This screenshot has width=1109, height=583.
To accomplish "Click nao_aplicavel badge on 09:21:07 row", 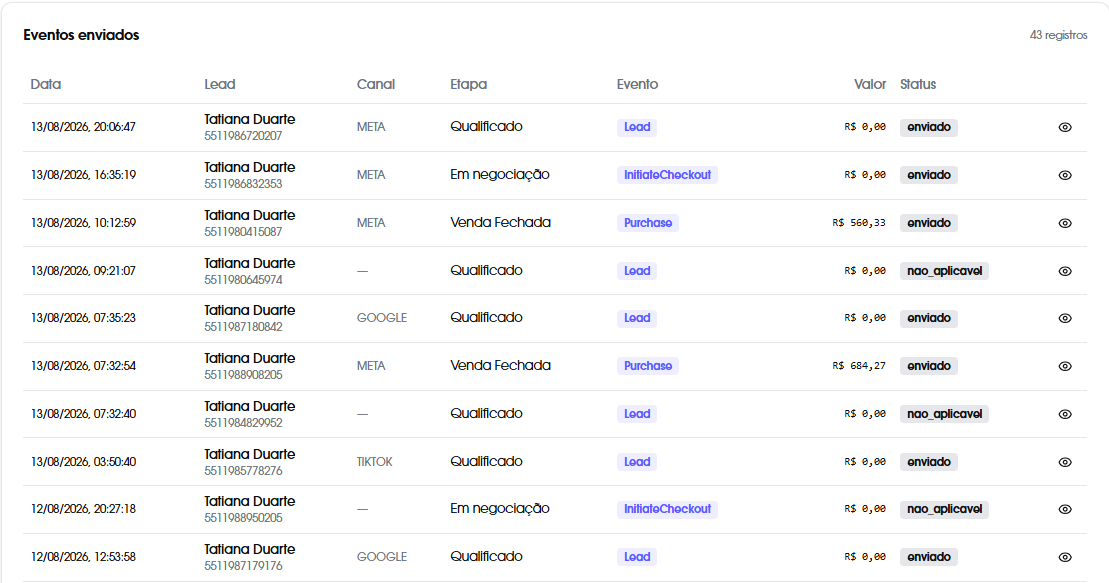I will click(944, 271).
